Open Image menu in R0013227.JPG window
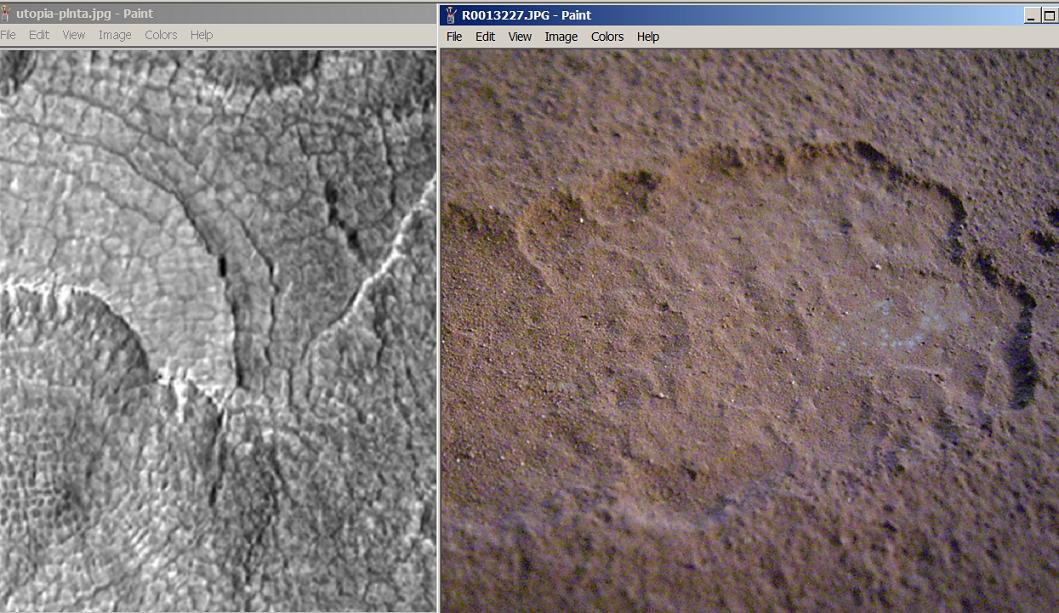This screenshot has width=1059, height=613. tap(561, 36)
